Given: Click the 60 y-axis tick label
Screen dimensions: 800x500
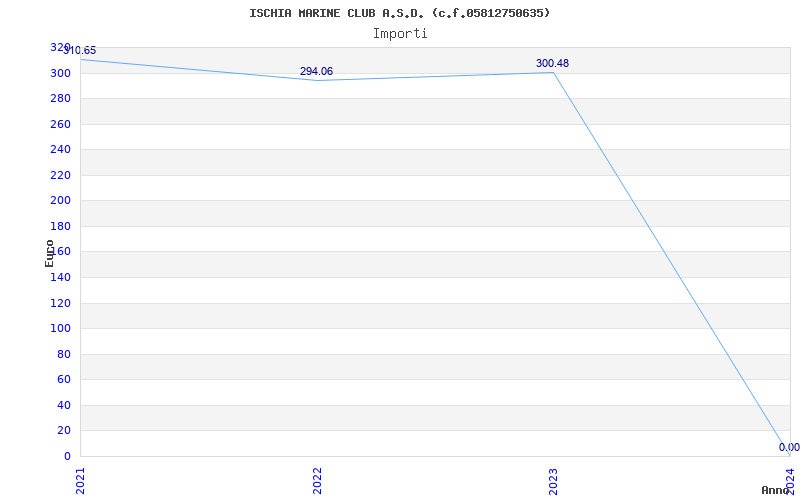Looking at the screenshot, I should [64, 380].
